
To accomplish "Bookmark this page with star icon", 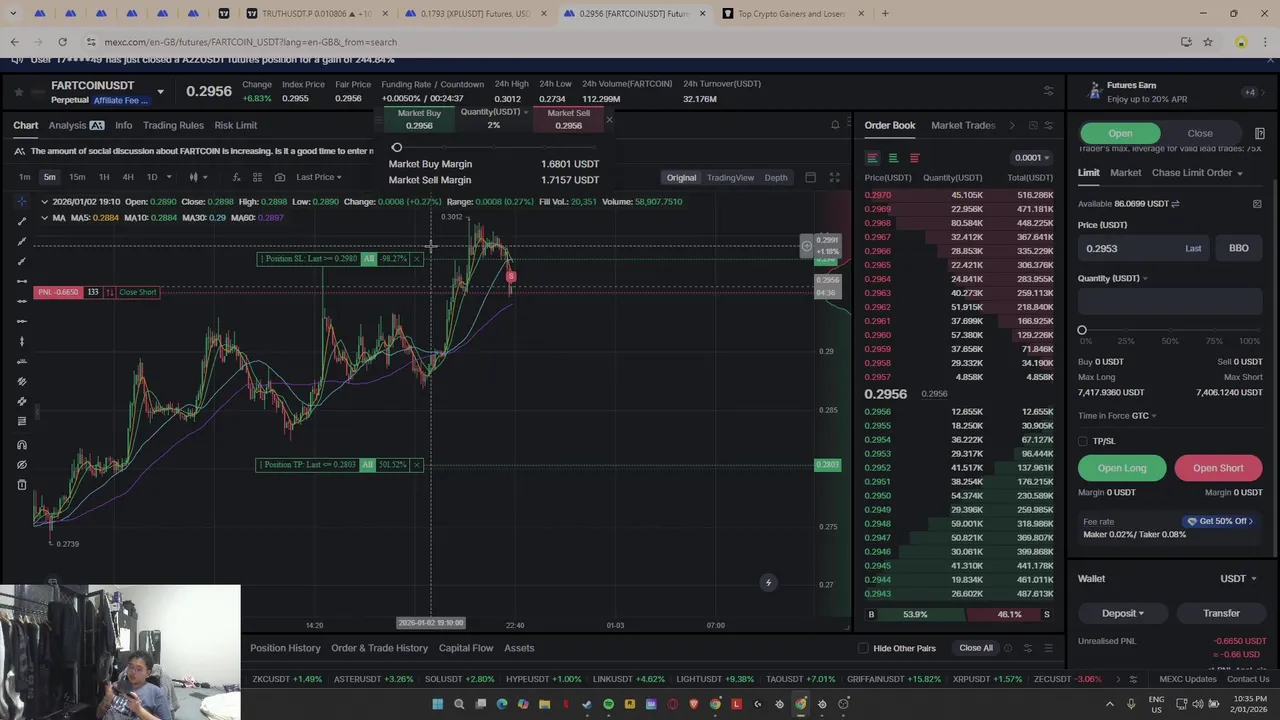I will 1208,42.
